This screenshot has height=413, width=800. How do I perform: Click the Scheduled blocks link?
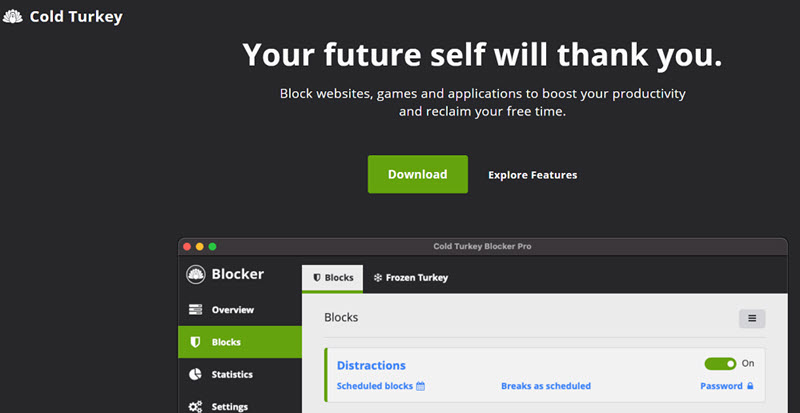pos(375,386)
